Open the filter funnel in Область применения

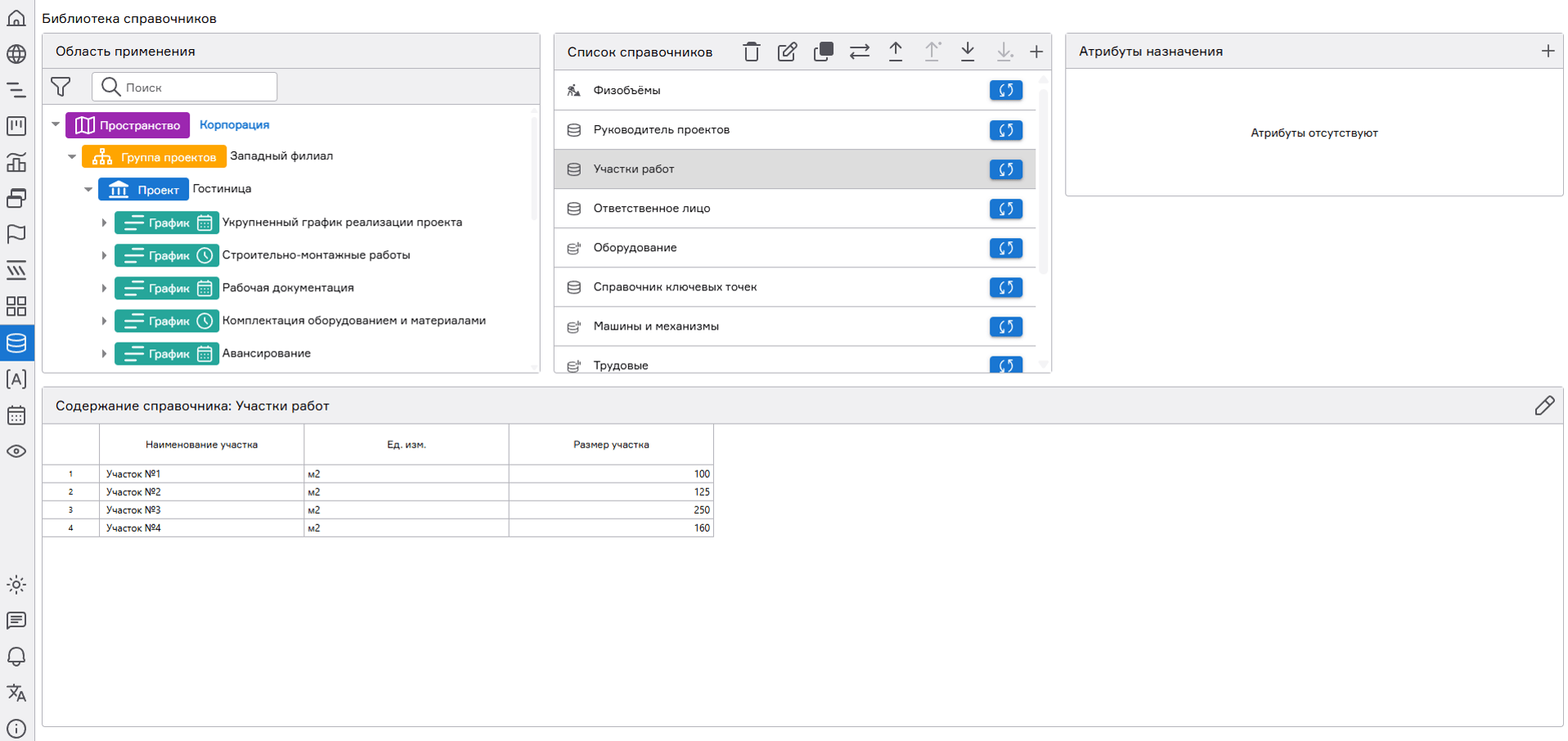tap(61, 87)
